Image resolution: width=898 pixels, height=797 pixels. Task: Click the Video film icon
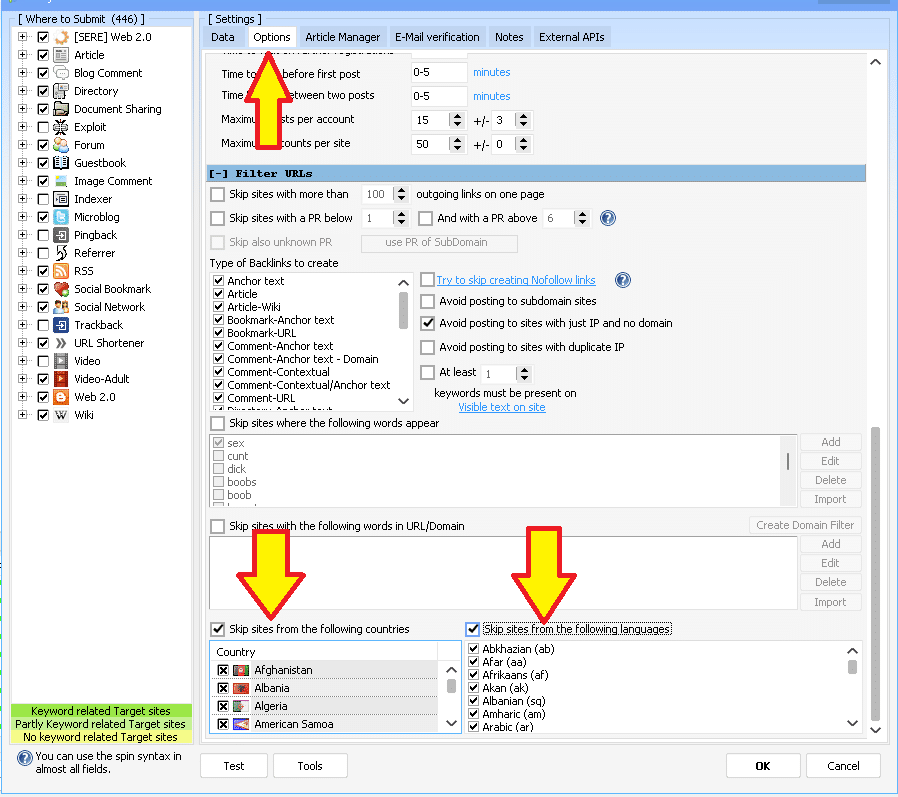click(61, 361)
